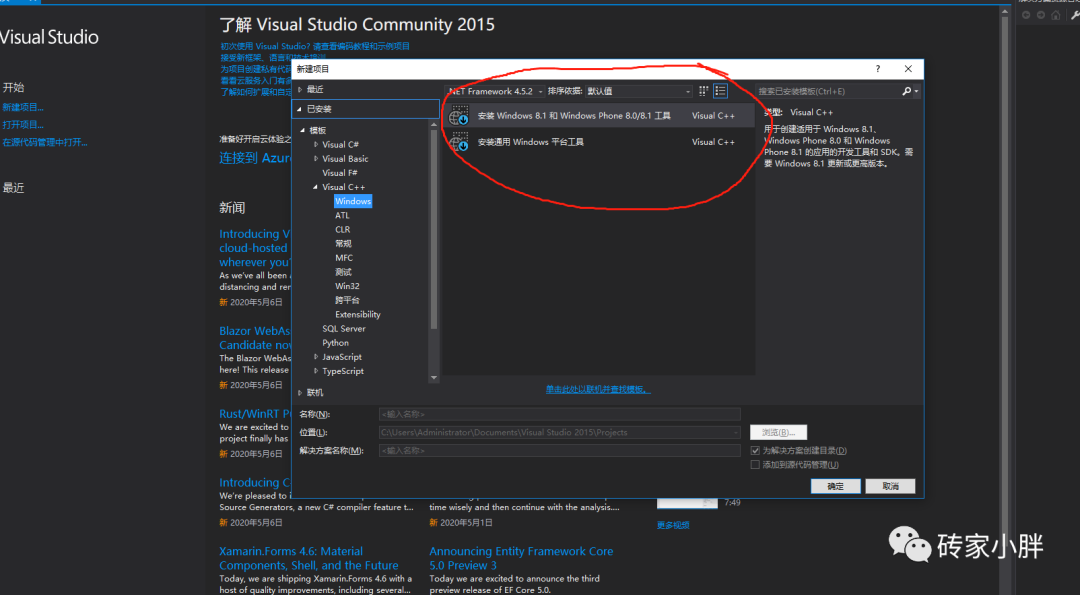Click scroll-down arrow of template tree
1080x595 pixels.
pos(434,377)
